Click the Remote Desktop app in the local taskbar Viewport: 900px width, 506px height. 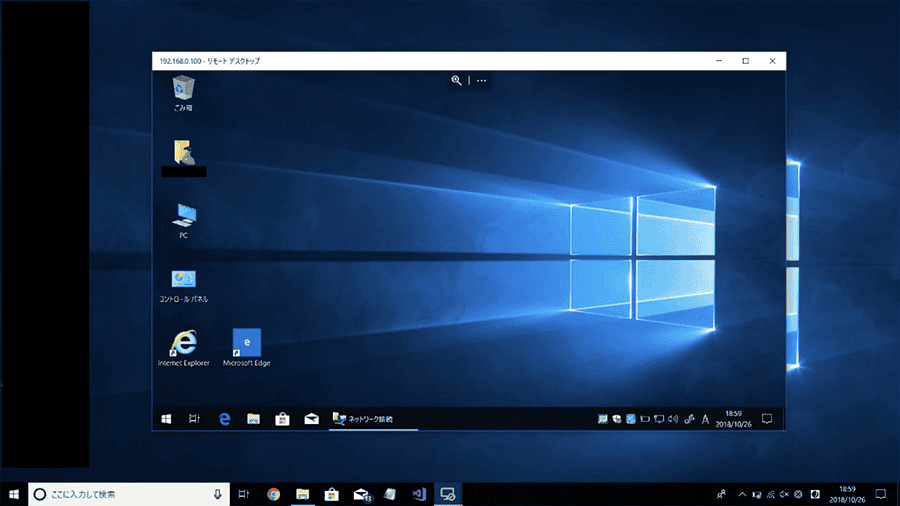pos(448,494)
